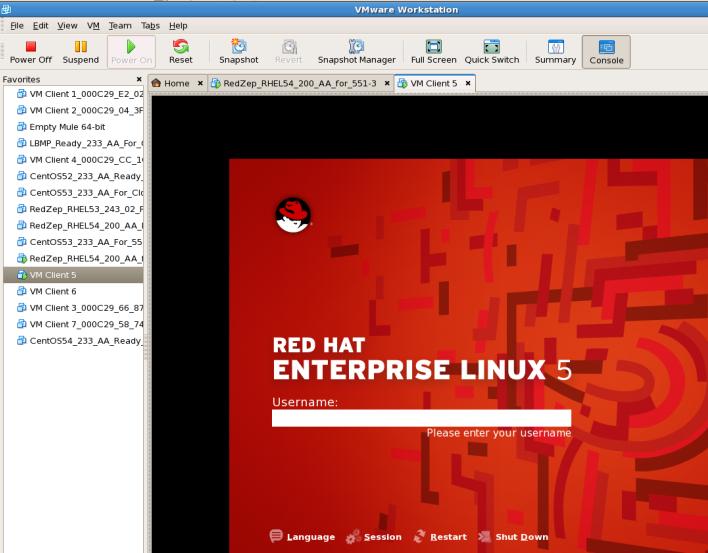Switch to Full Screen mode

click(433, 52)
